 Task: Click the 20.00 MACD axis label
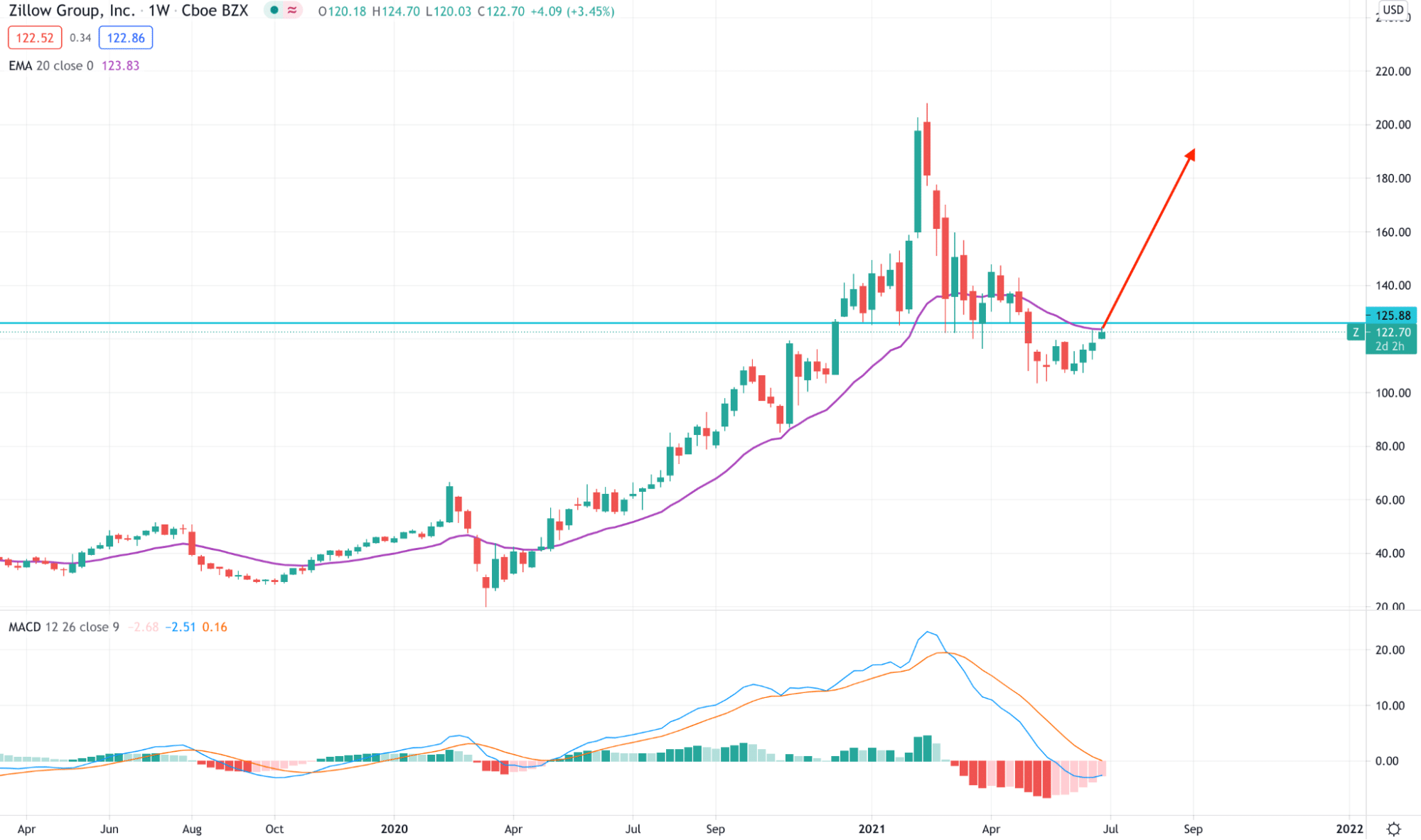point(1390,650)
